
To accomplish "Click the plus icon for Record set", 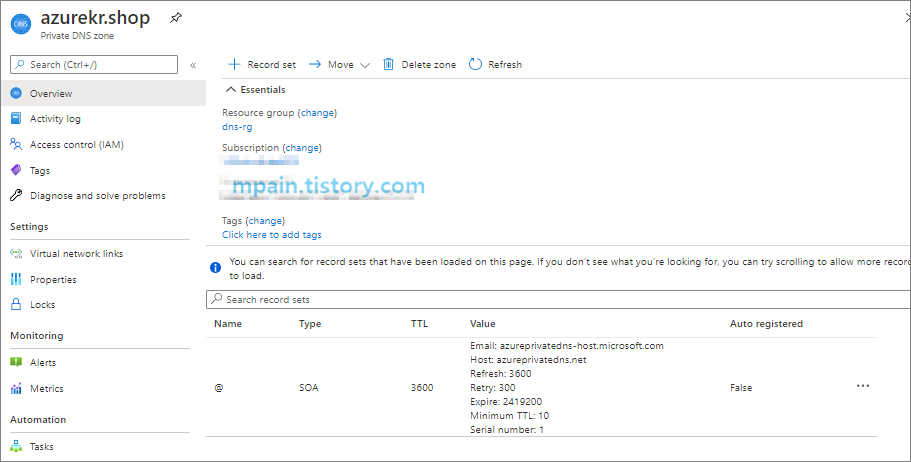I will (234, 64).
